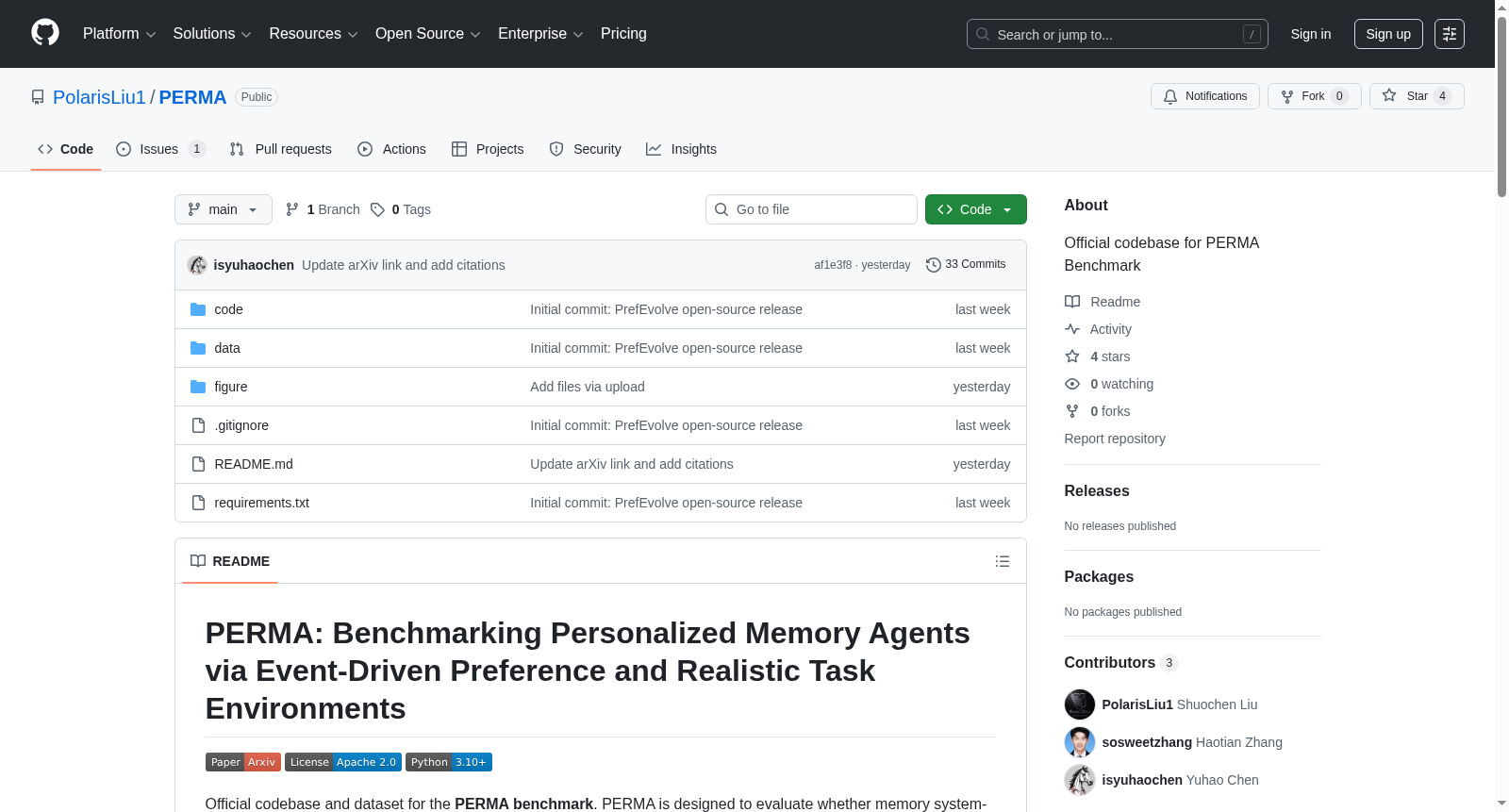Viewport: 1509px width, 812px height.
Task: Open isyuhaochen contributor avatar
Action: click(x=1080, y=780)
